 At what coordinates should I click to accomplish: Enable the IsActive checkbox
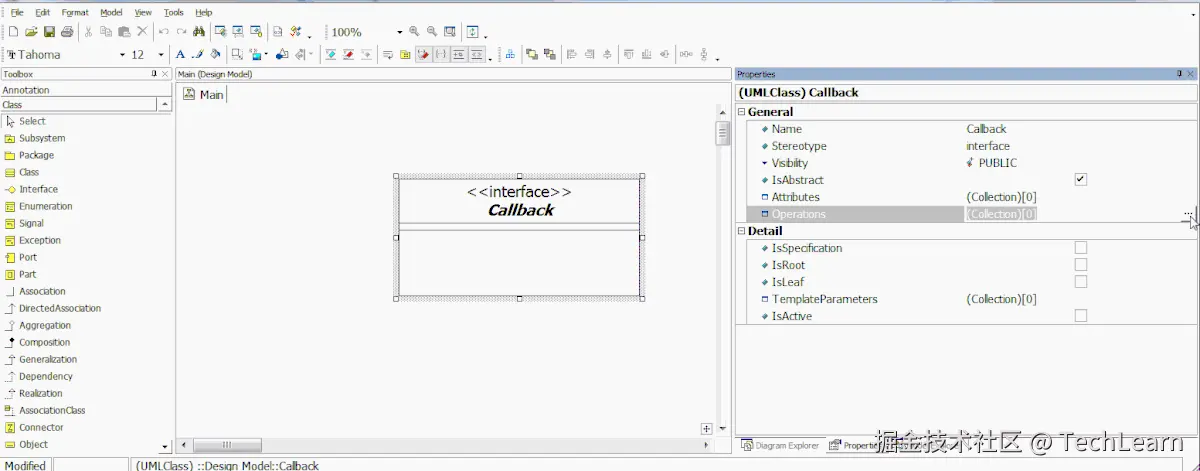tap(1081, 316)
